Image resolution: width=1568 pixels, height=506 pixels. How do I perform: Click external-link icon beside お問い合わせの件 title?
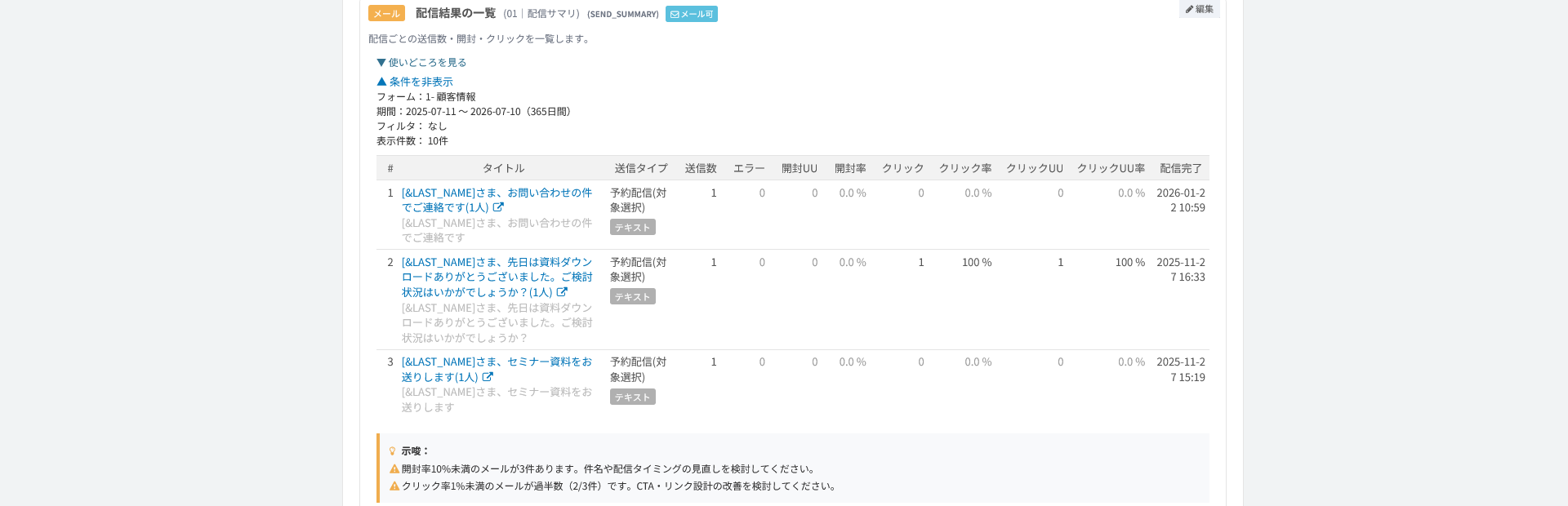(498, 207)
